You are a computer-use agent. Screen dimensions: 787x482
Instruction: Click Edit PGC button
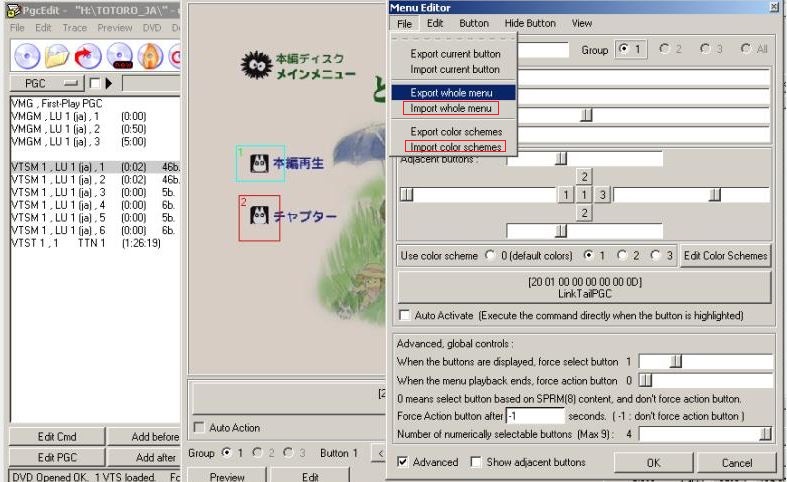coord(57,457)
